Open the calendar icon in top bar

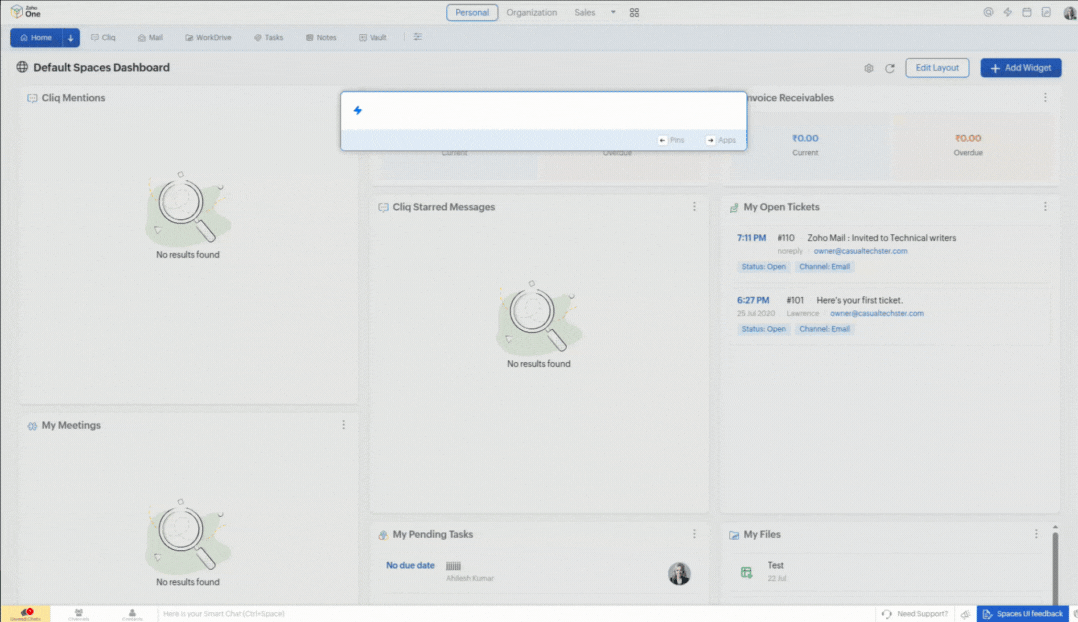pos(1026,13)
